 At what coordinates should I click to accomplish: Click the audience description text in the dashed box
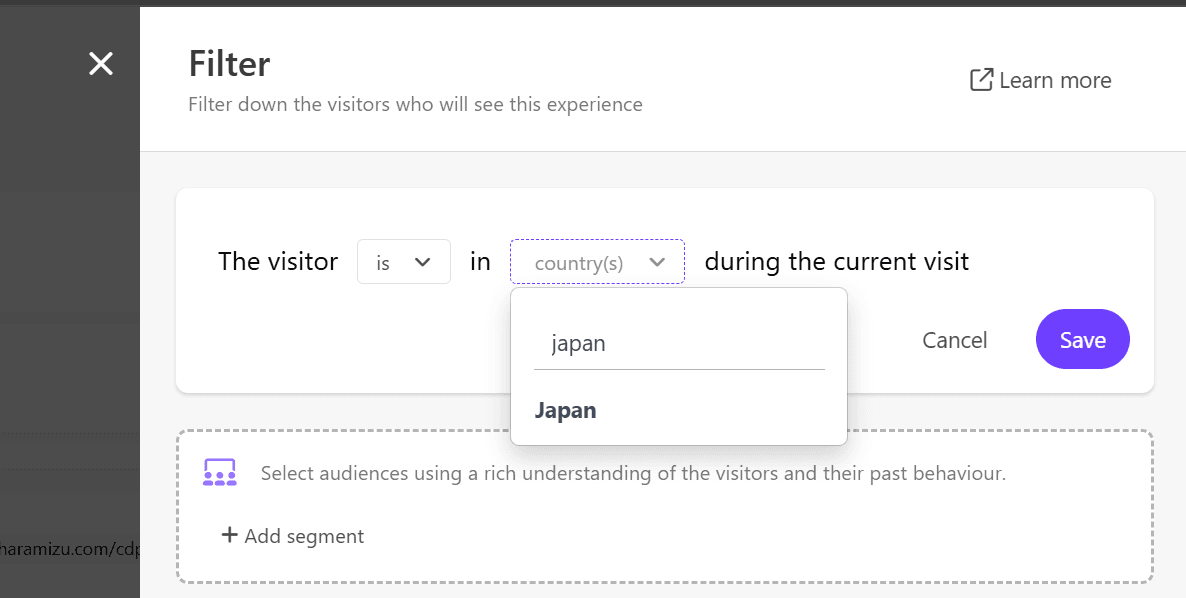(633, 473)
